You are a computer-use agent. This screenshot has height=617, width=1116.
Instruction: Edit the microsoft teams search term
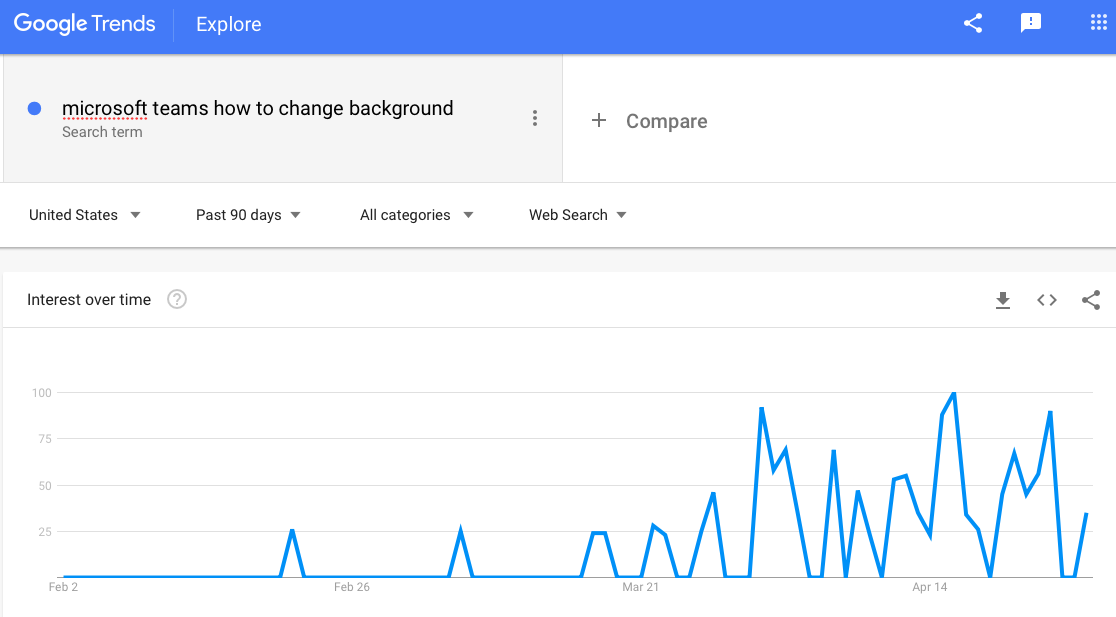click(258, 108)
